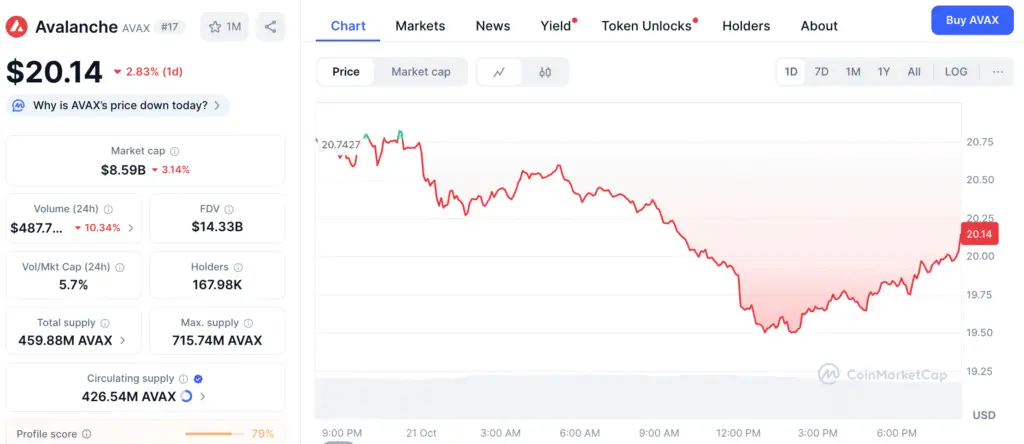1024x444 pixels.
Task: Open the chart's three-dot more options menu
Action: [x=997, y=72]
